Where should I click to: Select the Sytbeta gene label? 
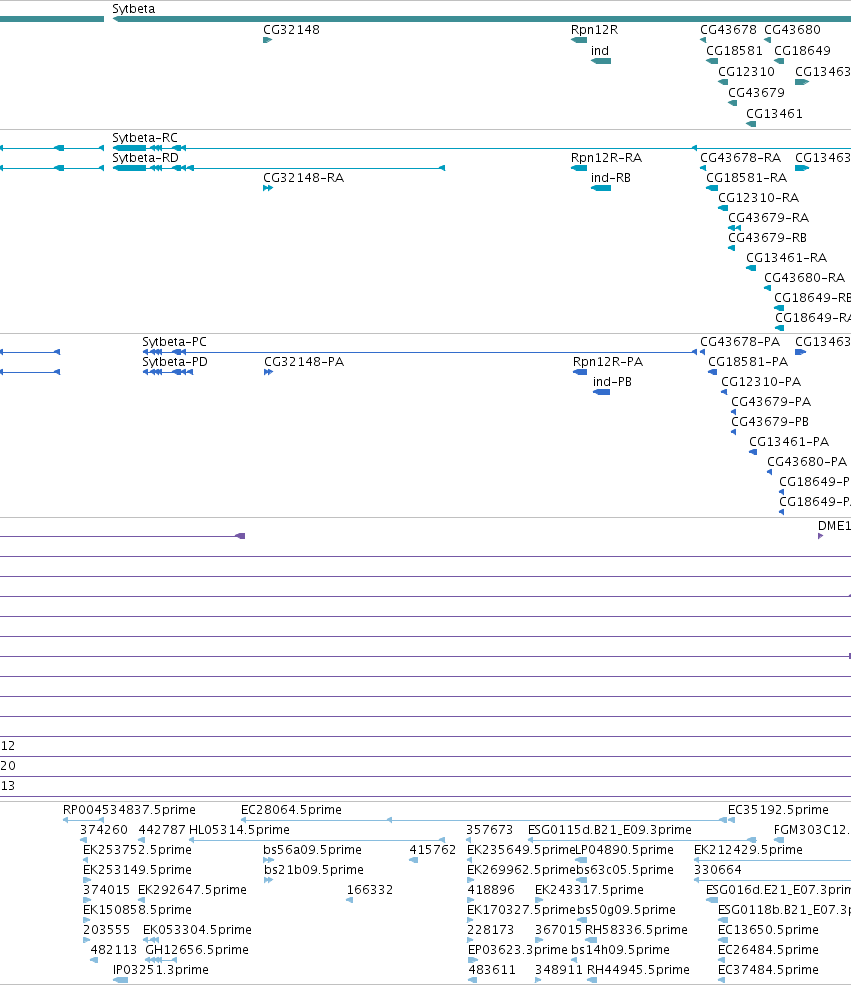134,9
